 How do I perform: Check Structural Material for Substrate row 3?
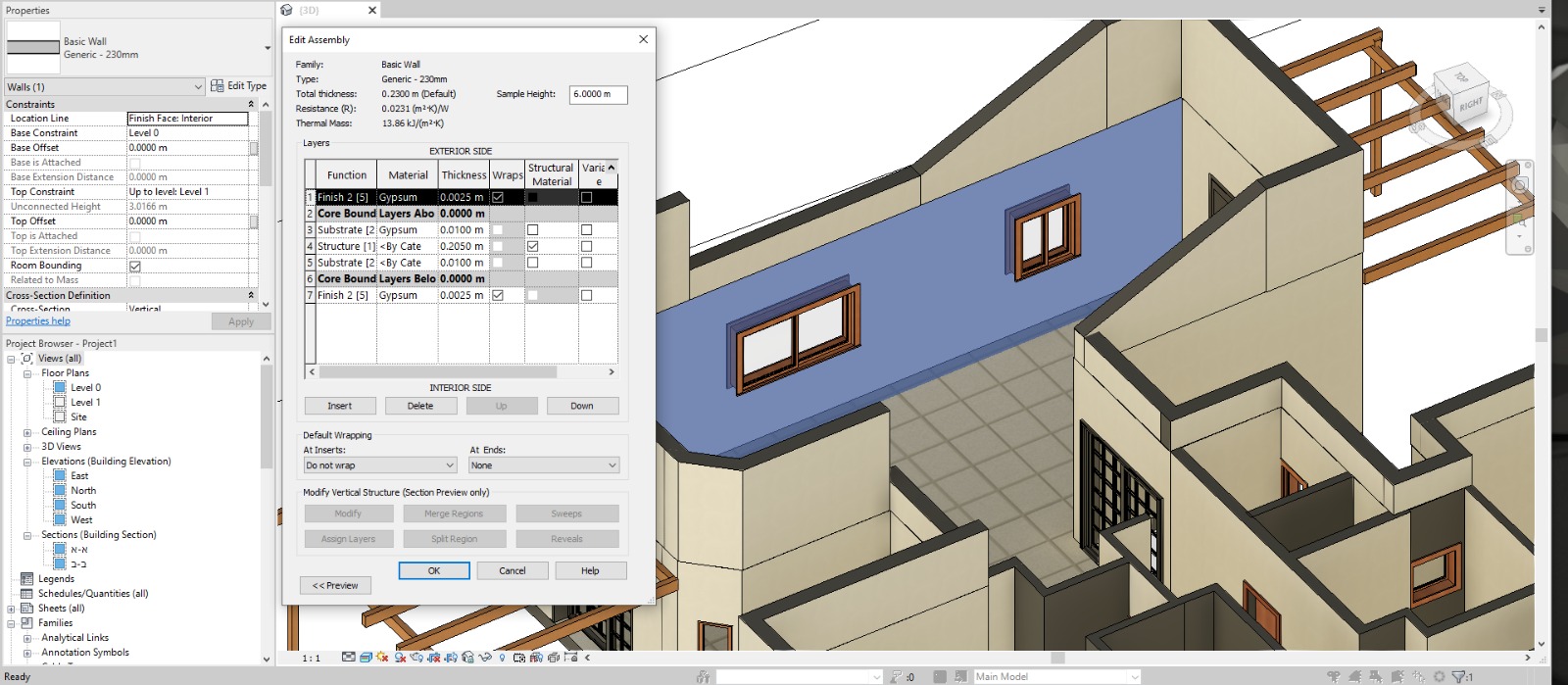(533, 230)
